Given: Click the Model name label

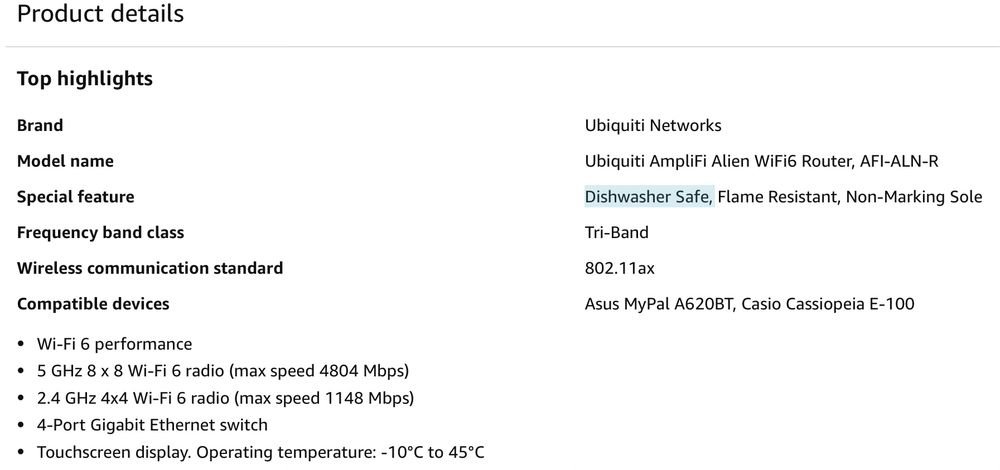Looking at the screenshot, I should [x=65, y=161].
